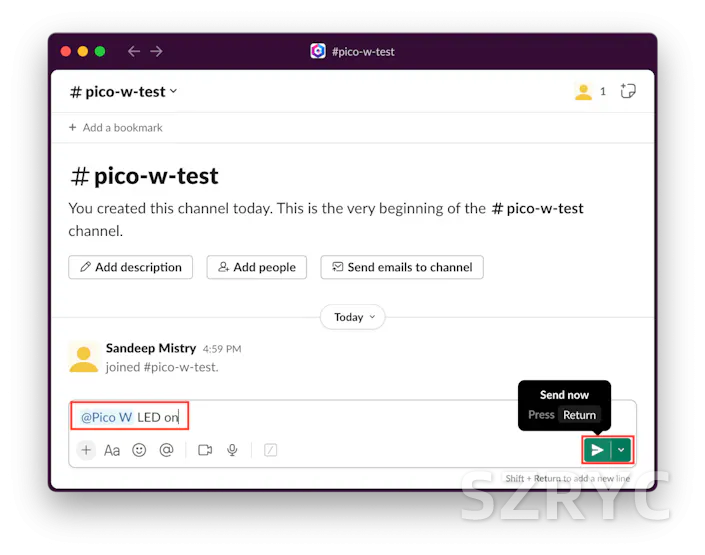Go forward with the right arrow
Image resolution: width=705 pixels, height=555 pixels.
point(156,51)
